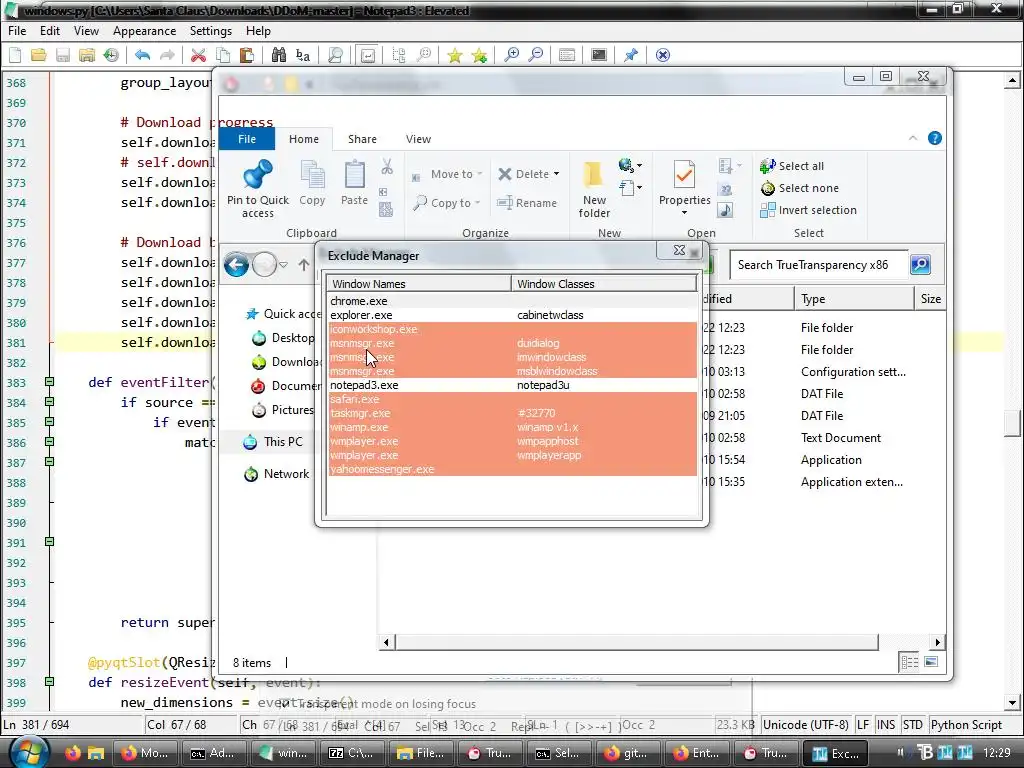This screenshot has height=768, width=1024.
Task: Open the blue File tab in Explorer
Action: (x=247, y=139)
